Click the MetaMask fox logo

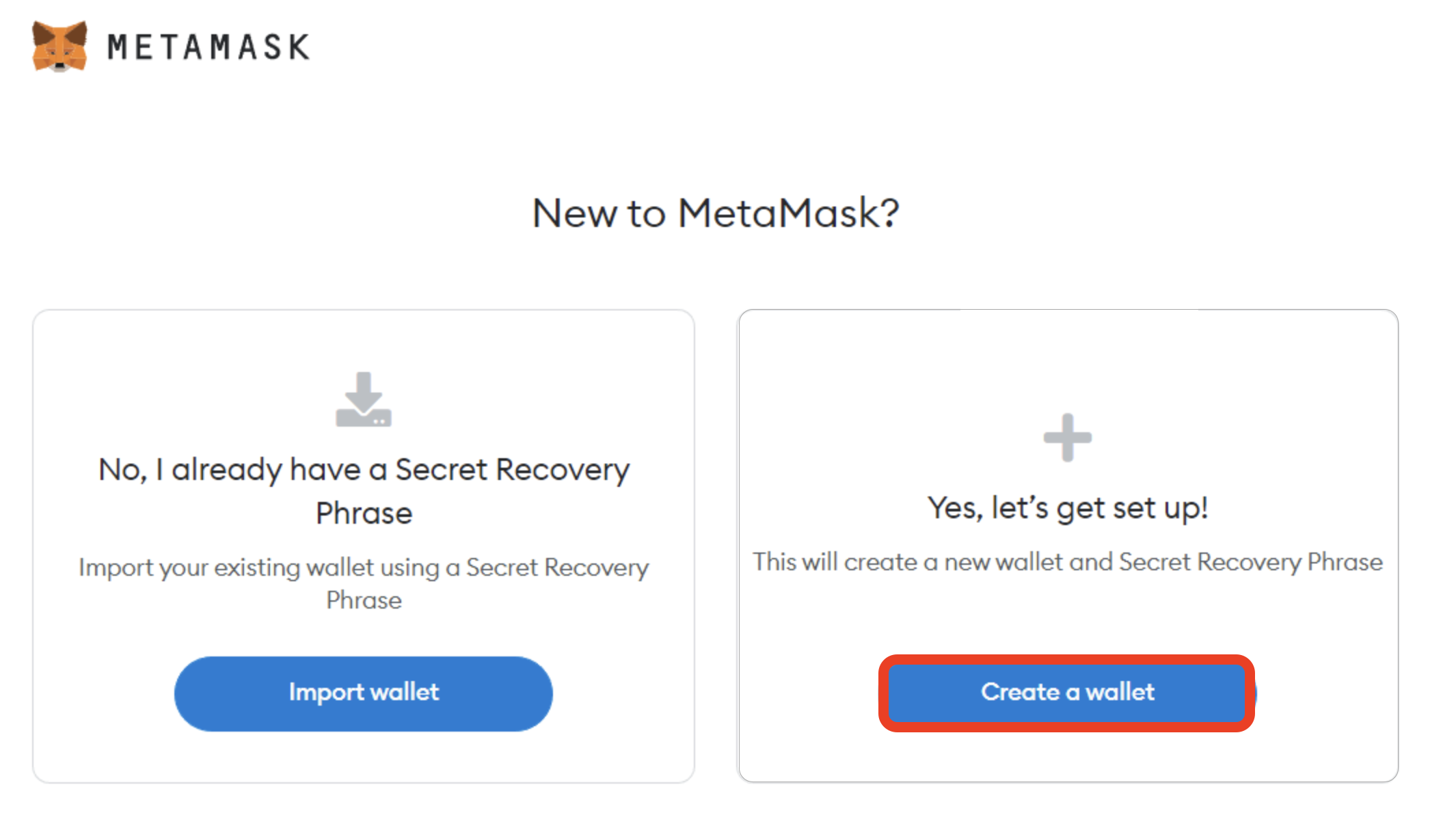pyautogui.click(x=59, y=46)
